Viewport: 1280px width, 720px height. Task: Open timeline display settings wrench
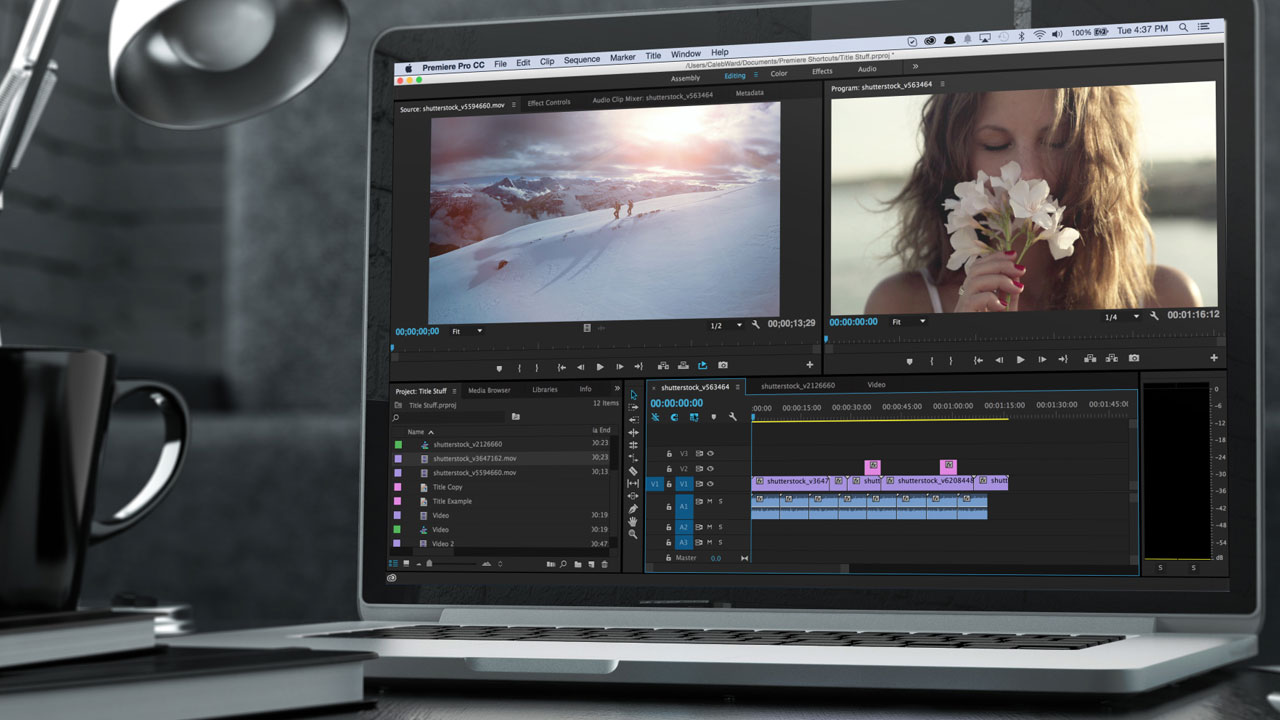coord(733,417)
